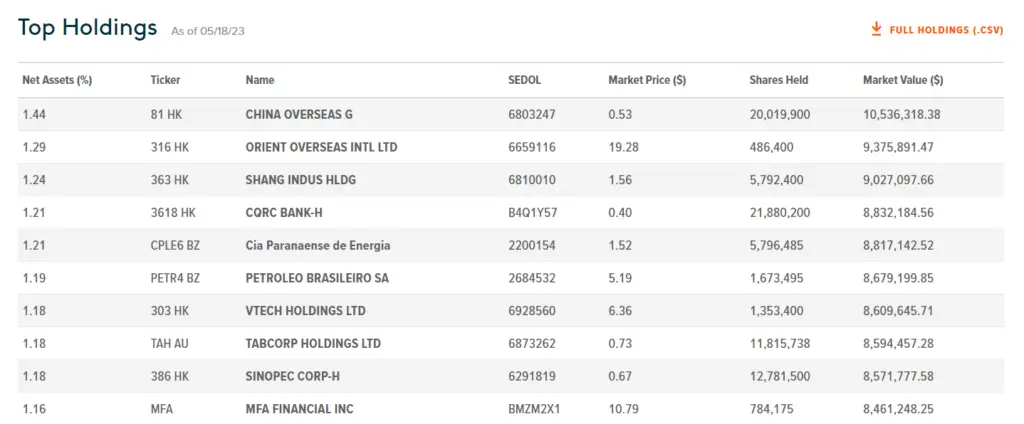The width and height of the screenshot is (1024, 424).
Task: Select VTECH HOLDINGS LTD name
Action: 306,311
